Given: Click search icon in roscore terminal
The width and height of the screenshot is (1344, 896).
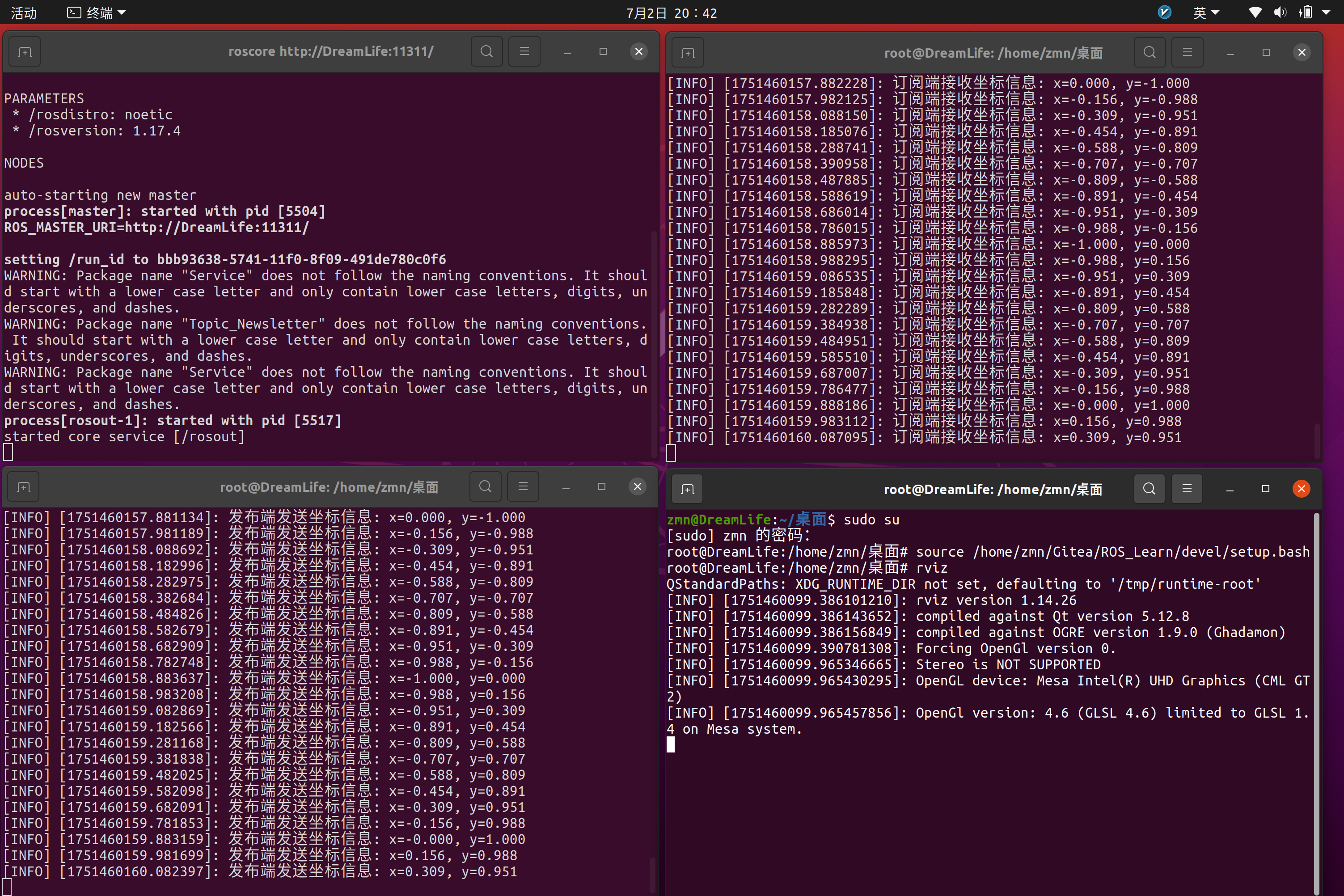Looking at the screenshot, I should click(486, 51).
